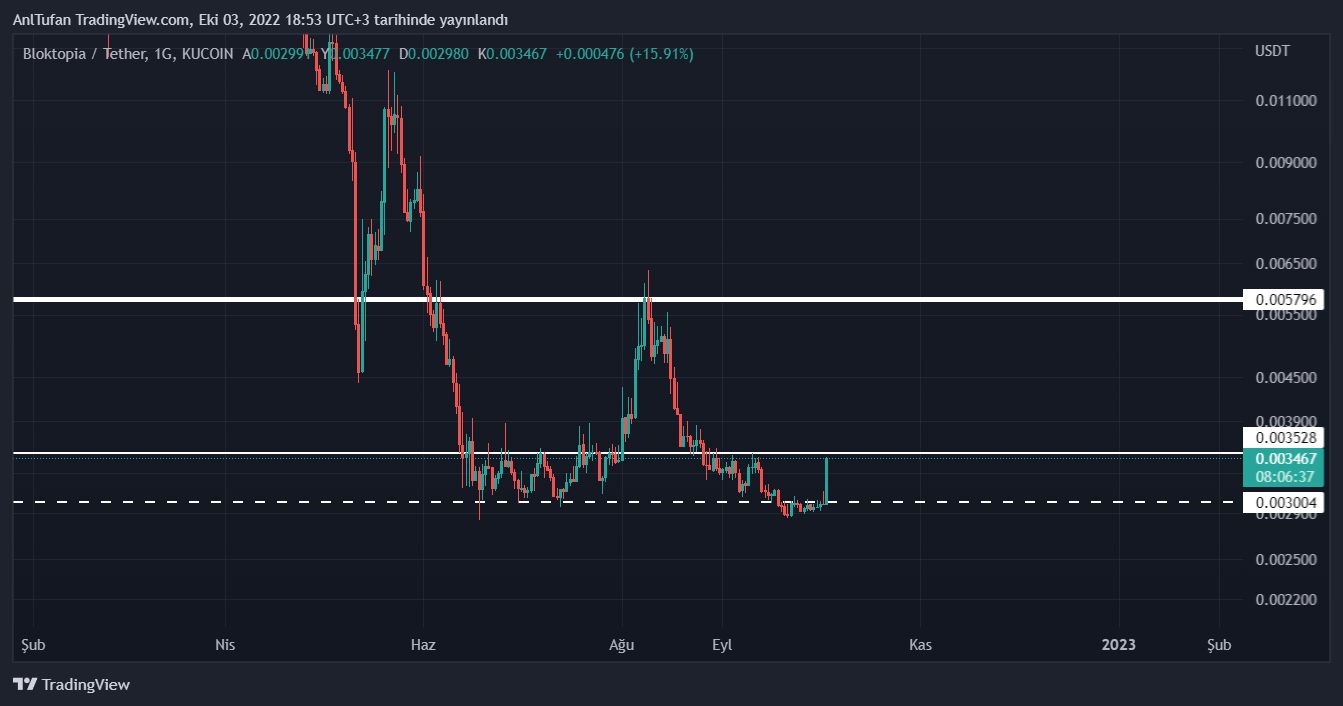Click the Haz month label on time axis

tap(423, 645)
